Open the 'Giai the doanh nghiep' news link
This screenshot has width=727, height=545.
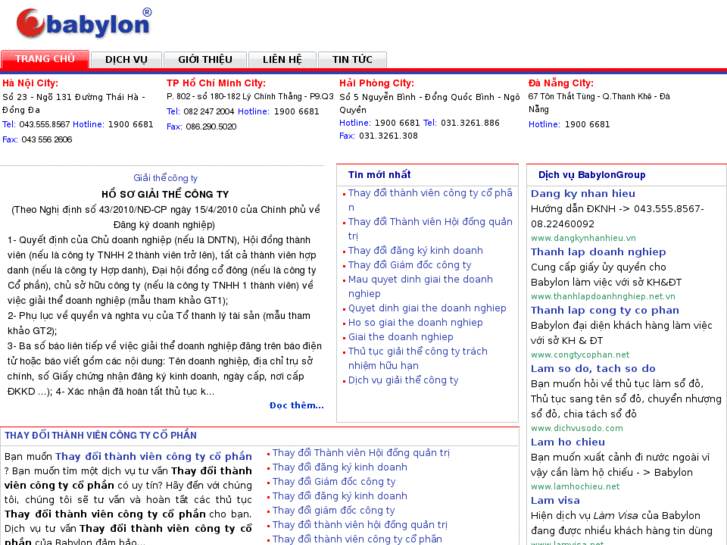[x=401, y=337]
